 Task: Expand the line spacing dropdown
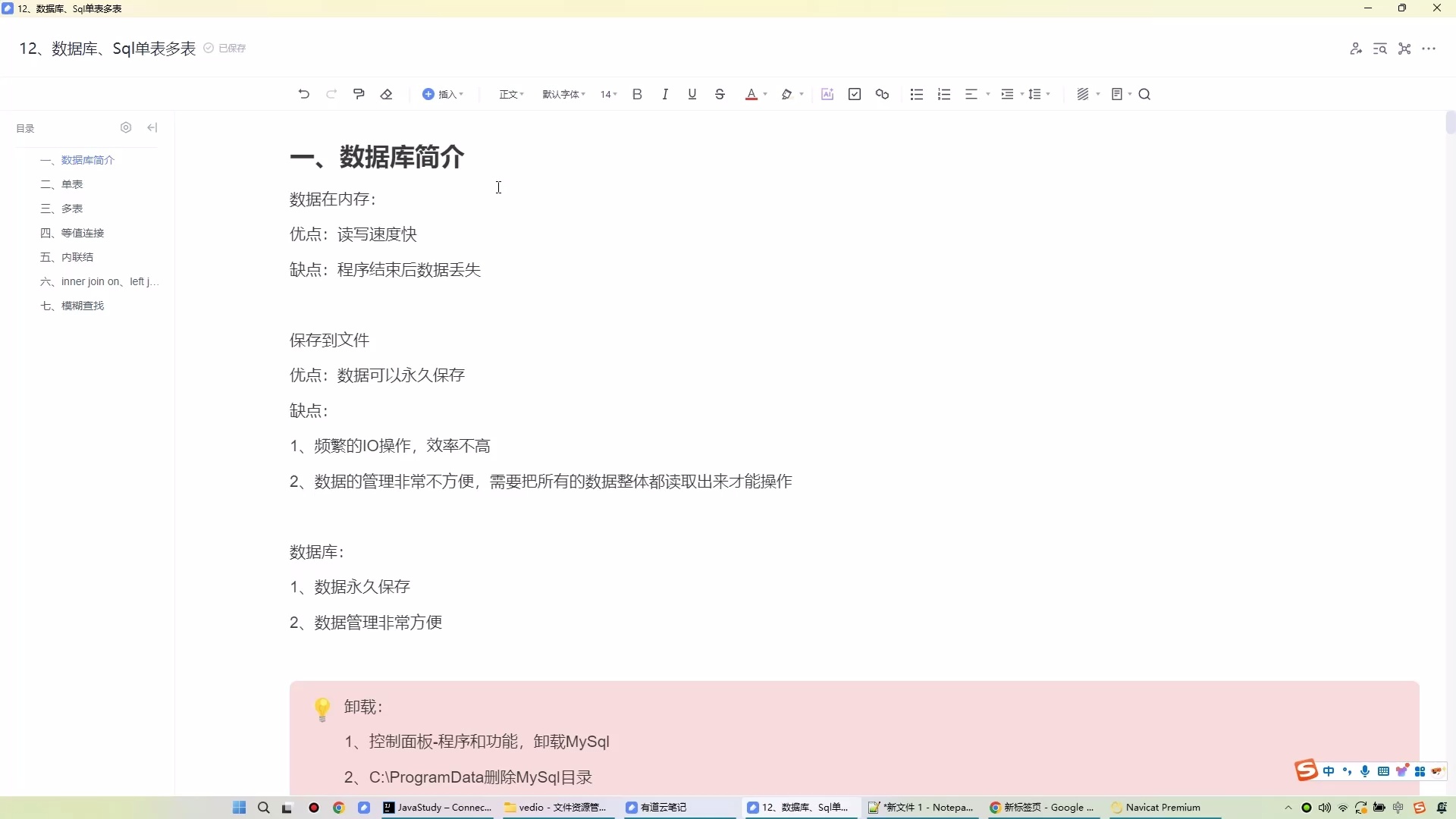pyautogui.click(x=1038, y=93)
